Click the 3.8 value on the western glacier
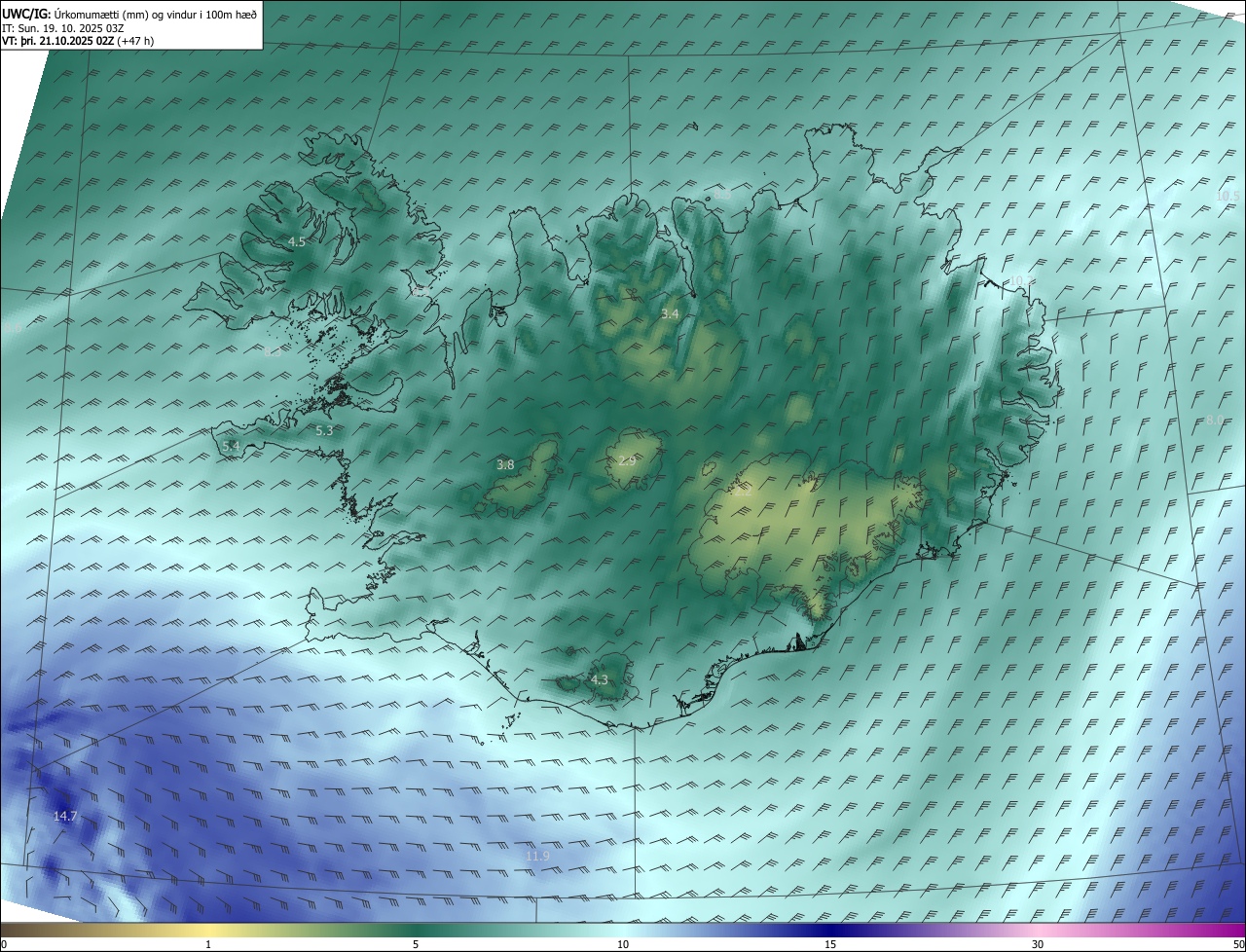The height and width of the screenshot is (952, 1246). (505, 465)
